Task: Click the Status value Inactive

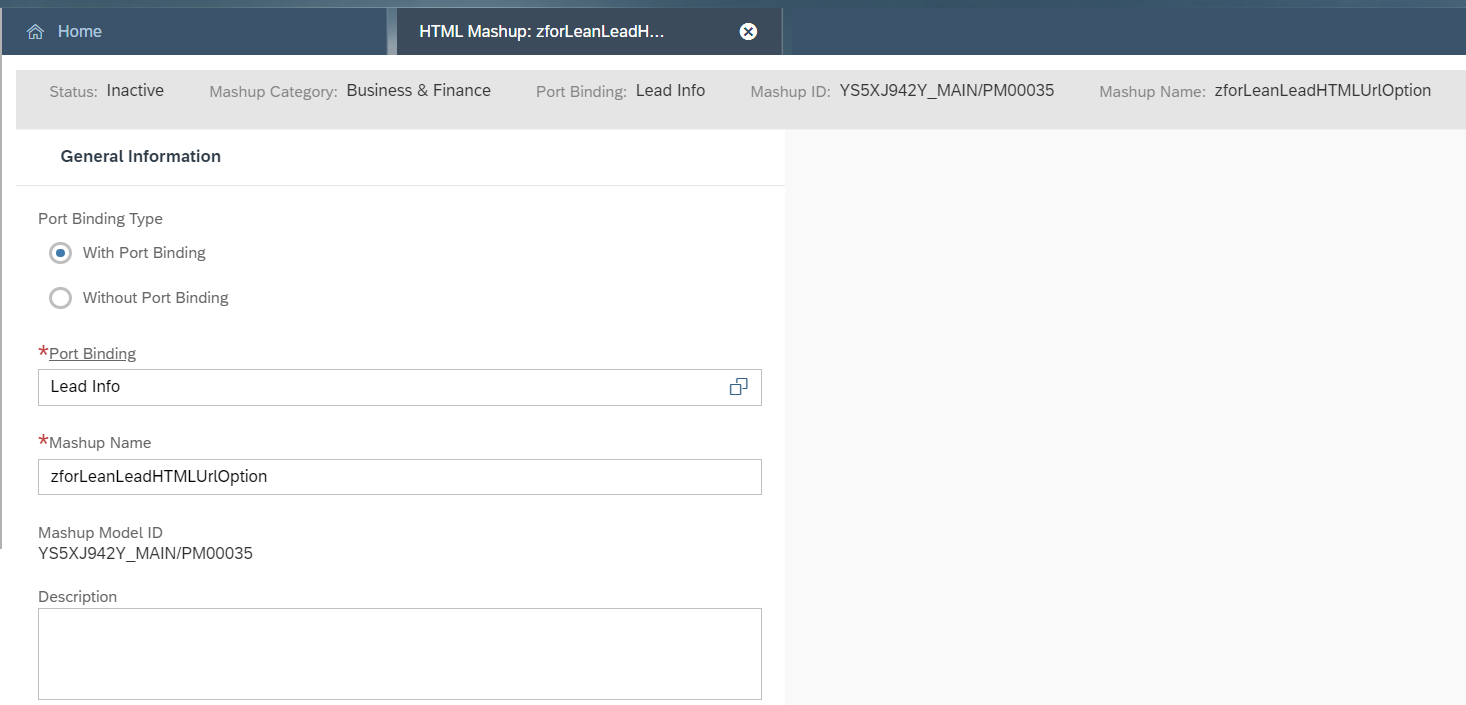Action: coord(135,90)
